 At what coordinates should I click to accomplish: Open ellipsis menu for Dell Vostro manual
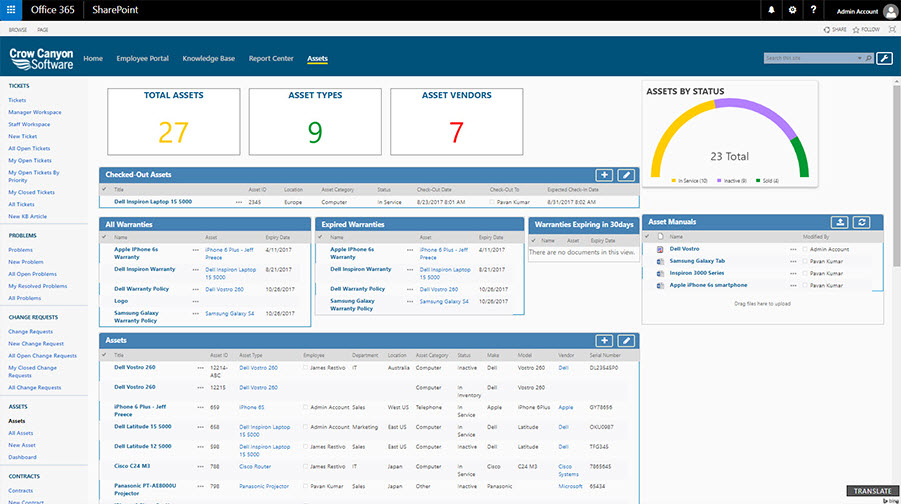point(793,249)
